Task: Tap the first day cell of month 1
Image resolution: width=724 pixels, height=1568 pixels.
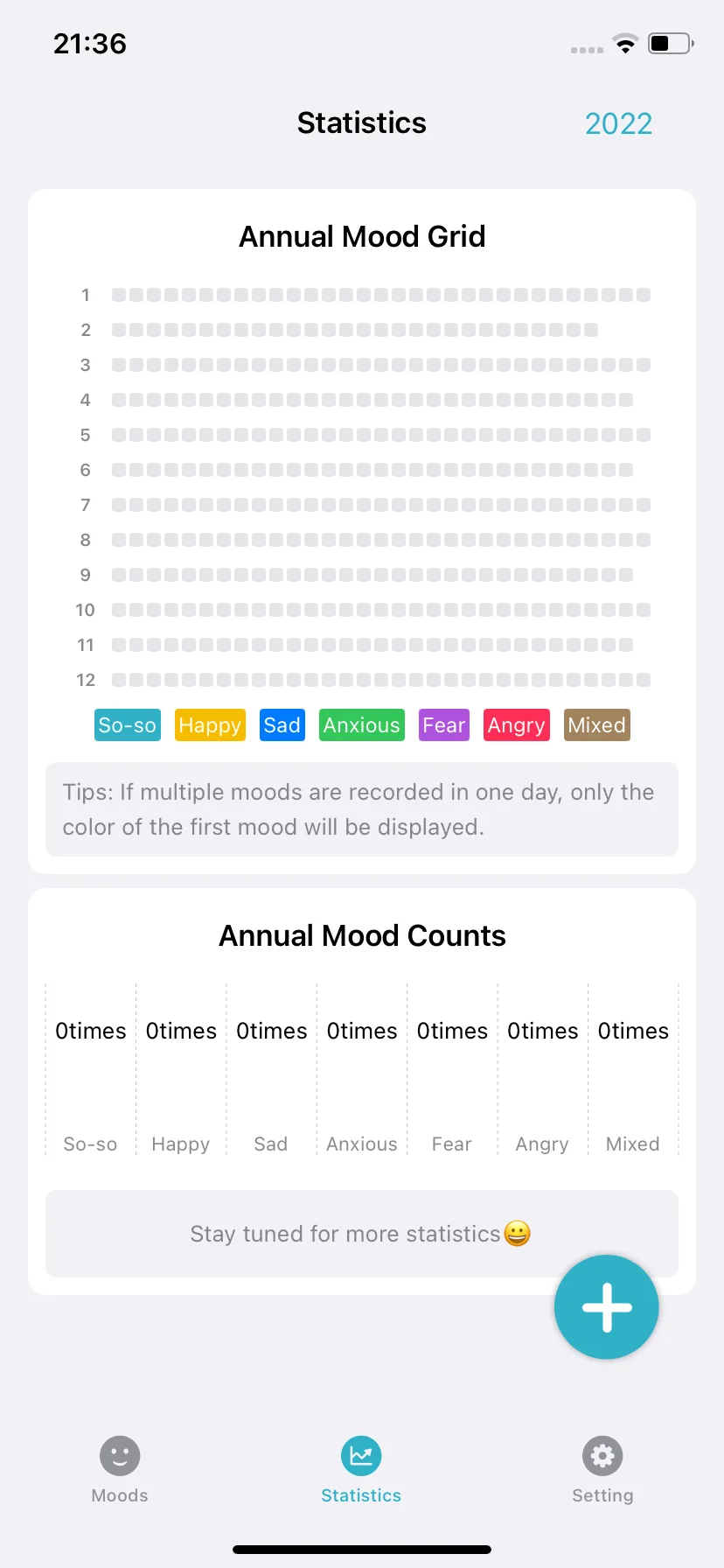Action: pyautogui.click(x=119, y=295)
